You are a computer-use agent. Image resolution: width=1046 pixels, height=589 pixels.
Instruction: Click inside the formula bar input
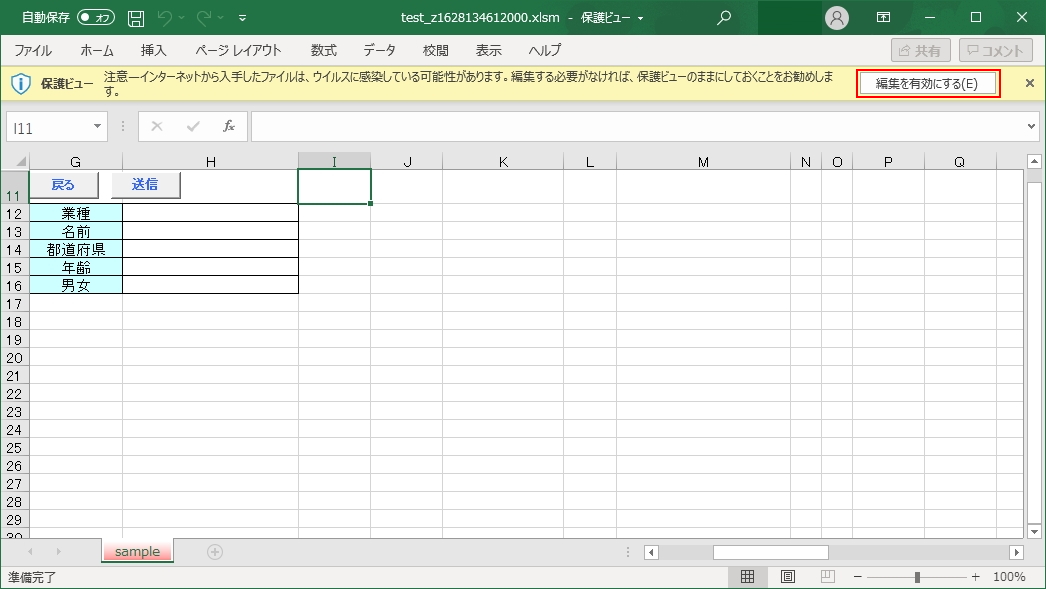(638, 127)
